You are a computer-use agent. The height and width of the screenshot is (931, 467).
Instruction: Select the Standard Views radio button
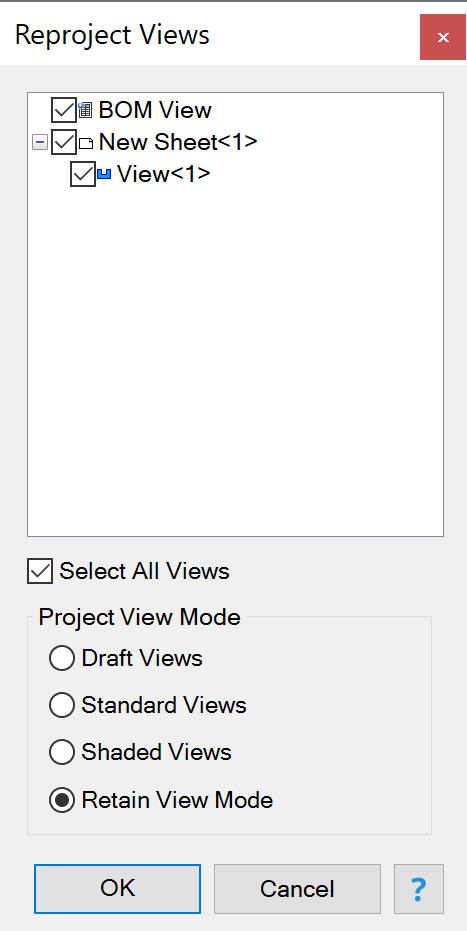(62, 705)
